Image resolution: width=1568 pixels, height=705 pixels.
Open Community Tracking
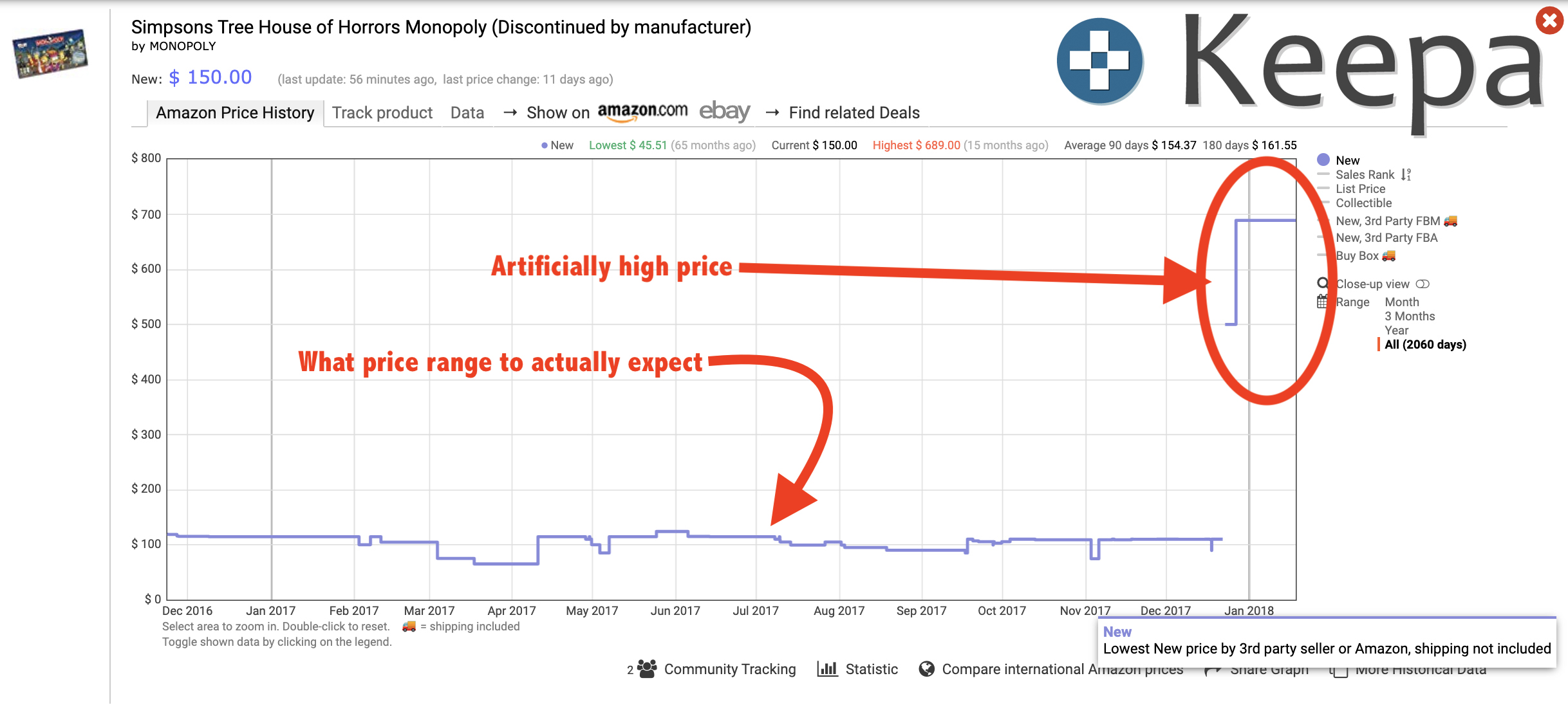click(x=730, y=669)
